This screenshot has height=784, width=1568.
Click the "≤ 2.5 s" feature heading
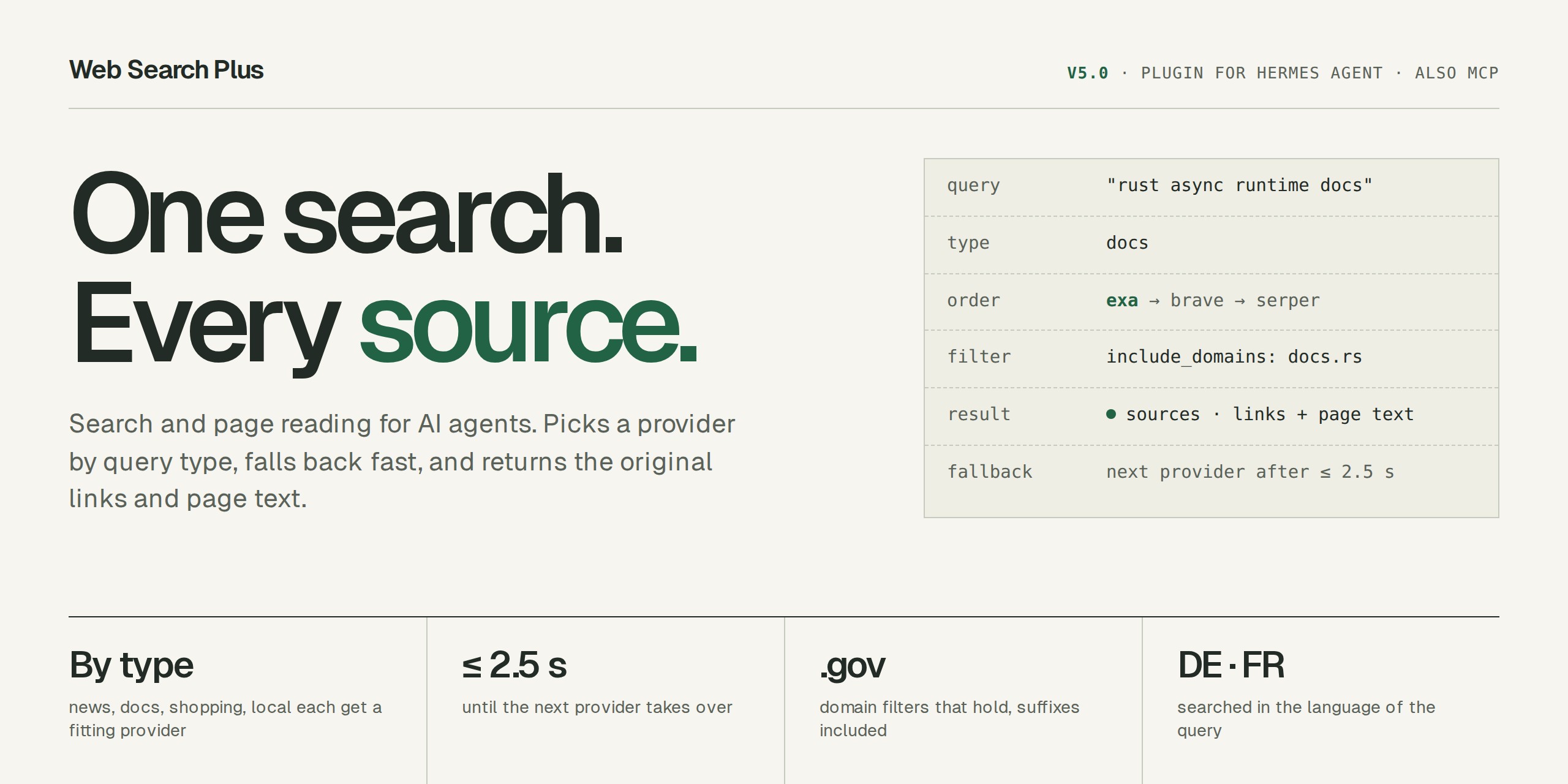[x=514, y=665]
